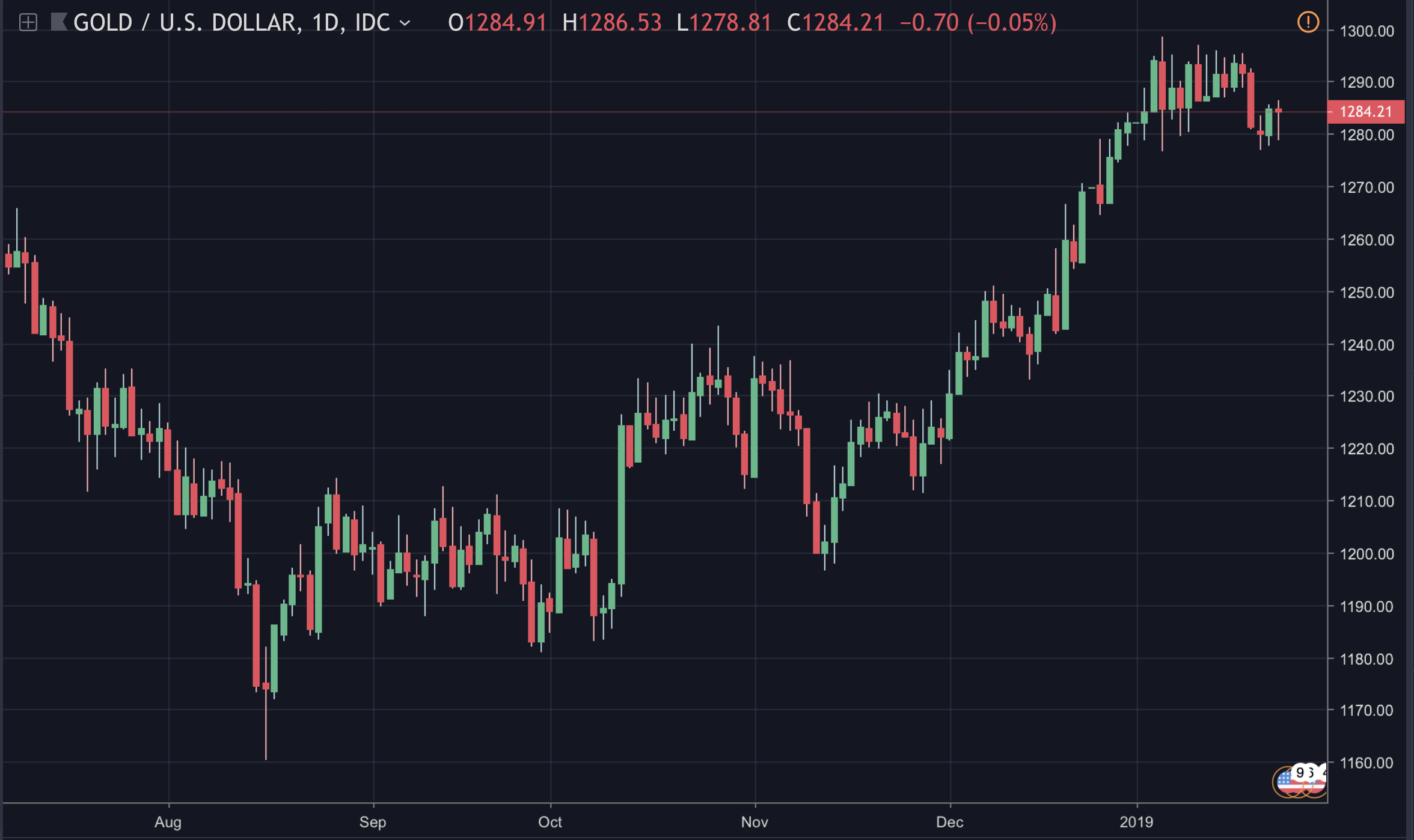Viewport: 1414px width, 840px height.
Task: Click the 2019 label on time axis
Action: tap(1136, 822)
